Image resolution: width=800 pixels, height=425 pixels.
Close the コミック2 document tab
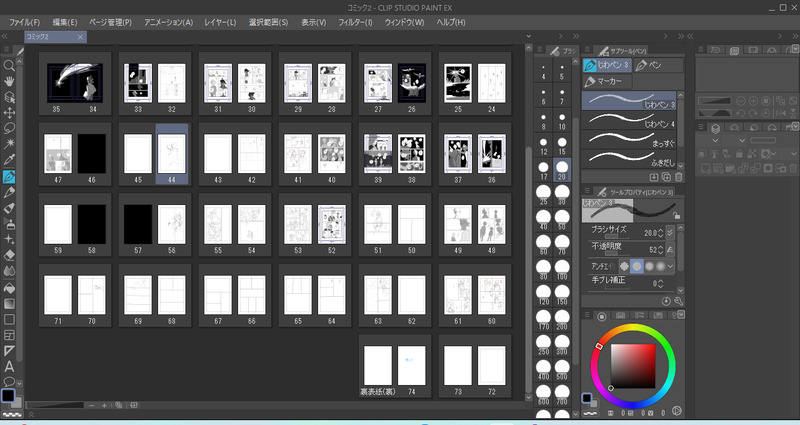point(80,37)
